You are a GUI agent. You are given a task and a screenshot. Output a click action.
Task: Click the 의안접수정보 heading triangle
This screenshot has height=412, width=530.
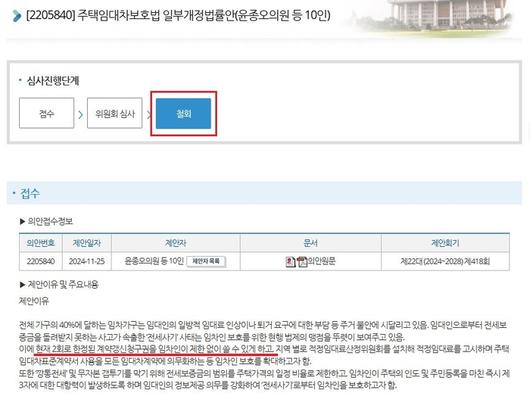[x=22, y=221]
